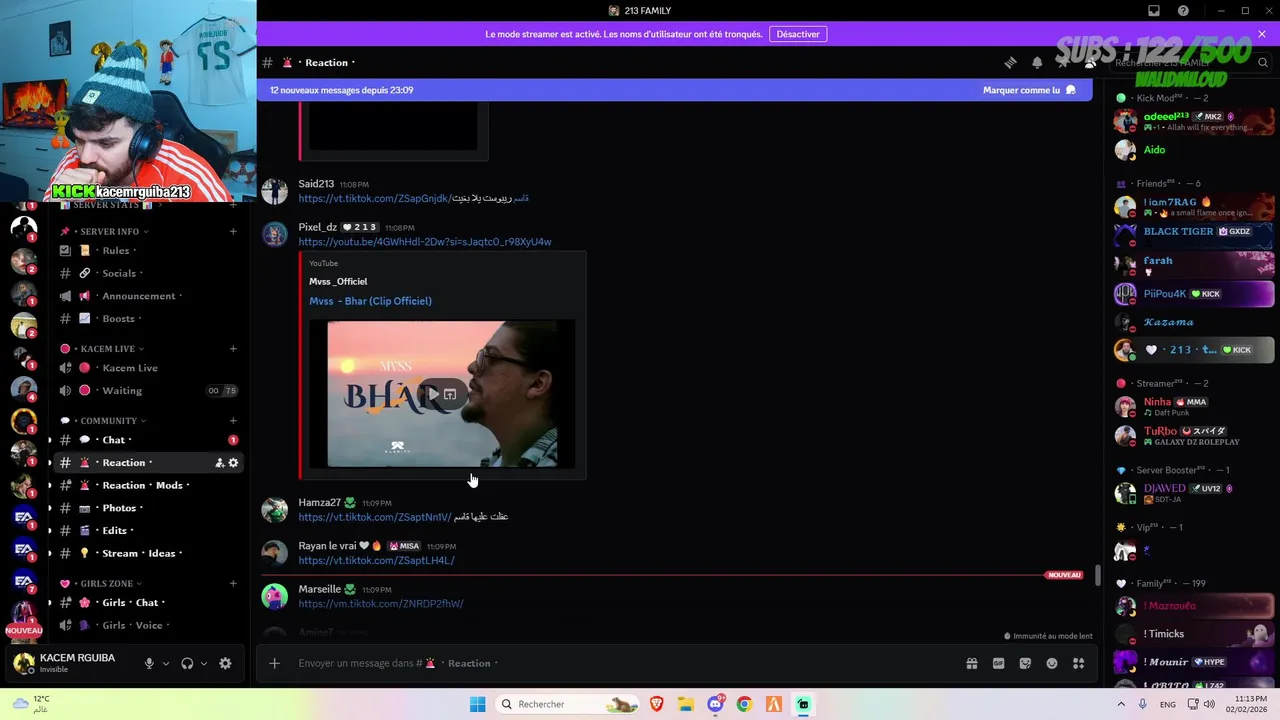Open the Rules channel
The width and height of the screenshot is (1280, 720).
click(x=148, y=250)
